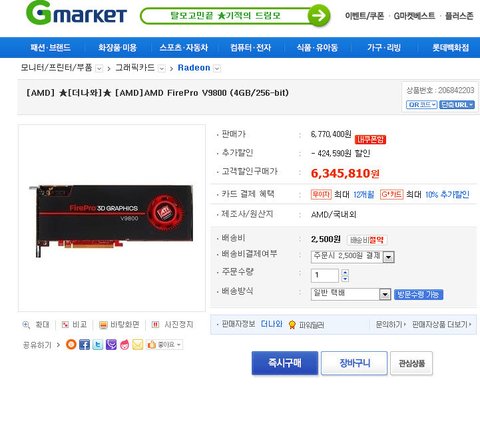Screen dimensions: 480x431
Task: Share the product via Twitter icon
Action: click(97, 344)
